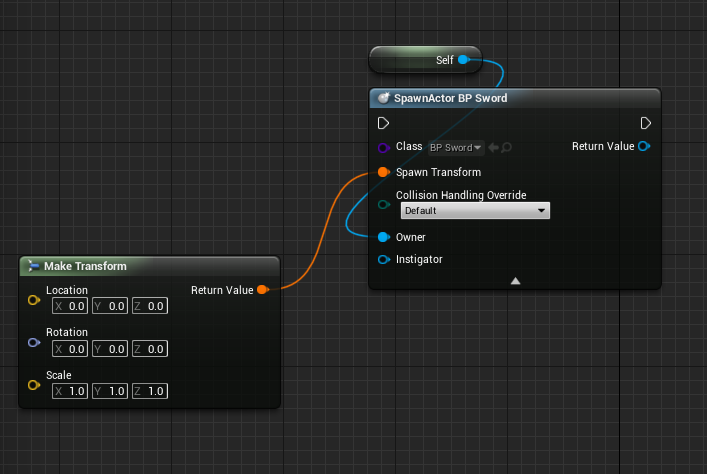Edit Scale Z value field
707x474 pixels.
150,391
